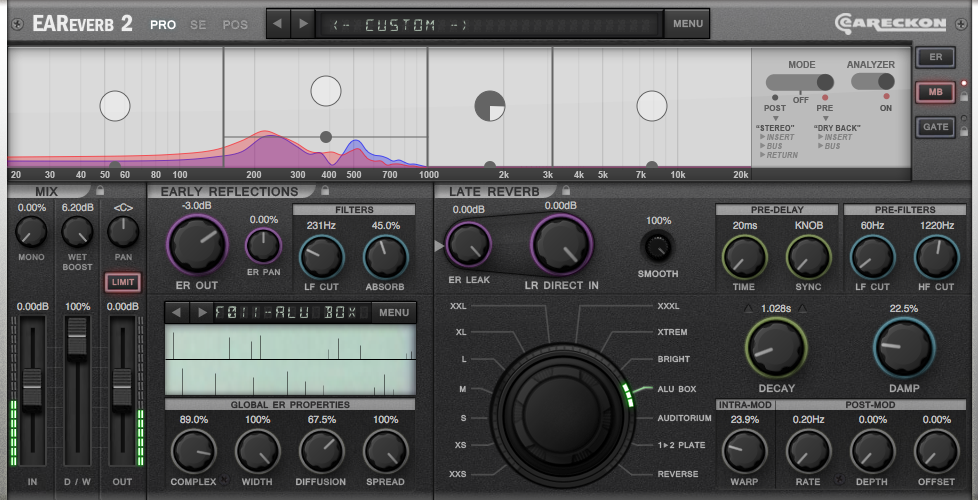The width and height of the screenshot is (978, 500).
Task: Click the Pre-Filters LF CUT knob
Action: (873, 257)
